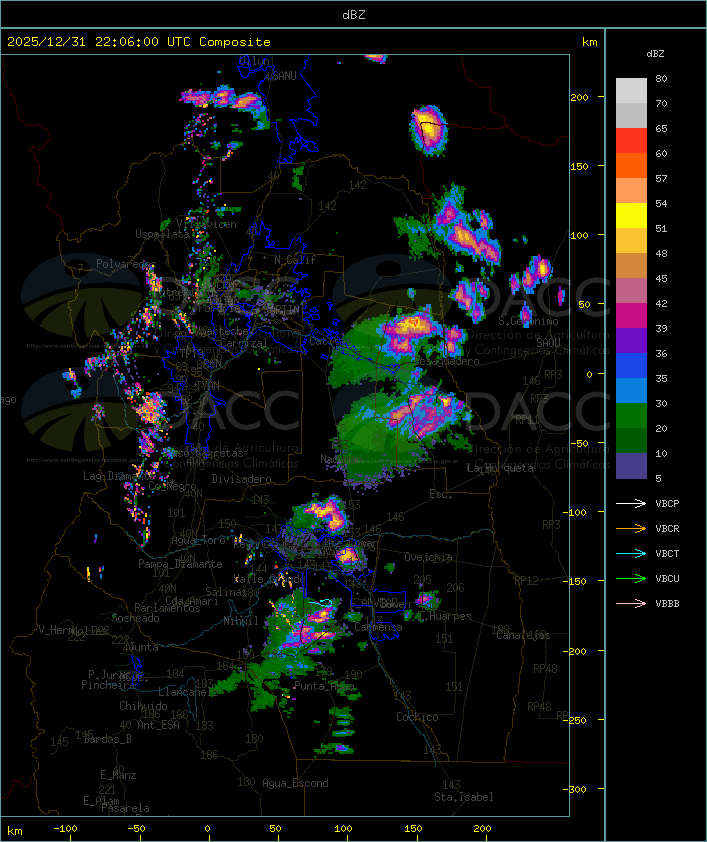Click the green VBCU arrow icon

[631, 578]
